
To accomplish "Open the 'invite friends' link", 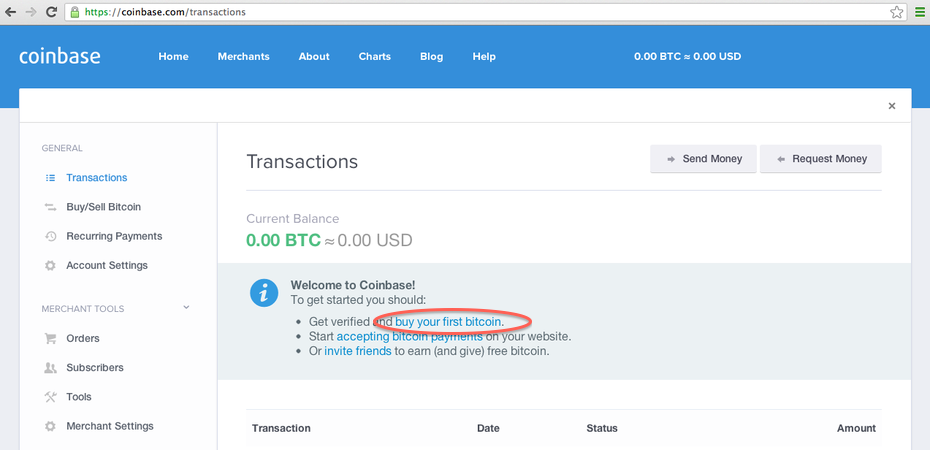I will coord(358,351).
